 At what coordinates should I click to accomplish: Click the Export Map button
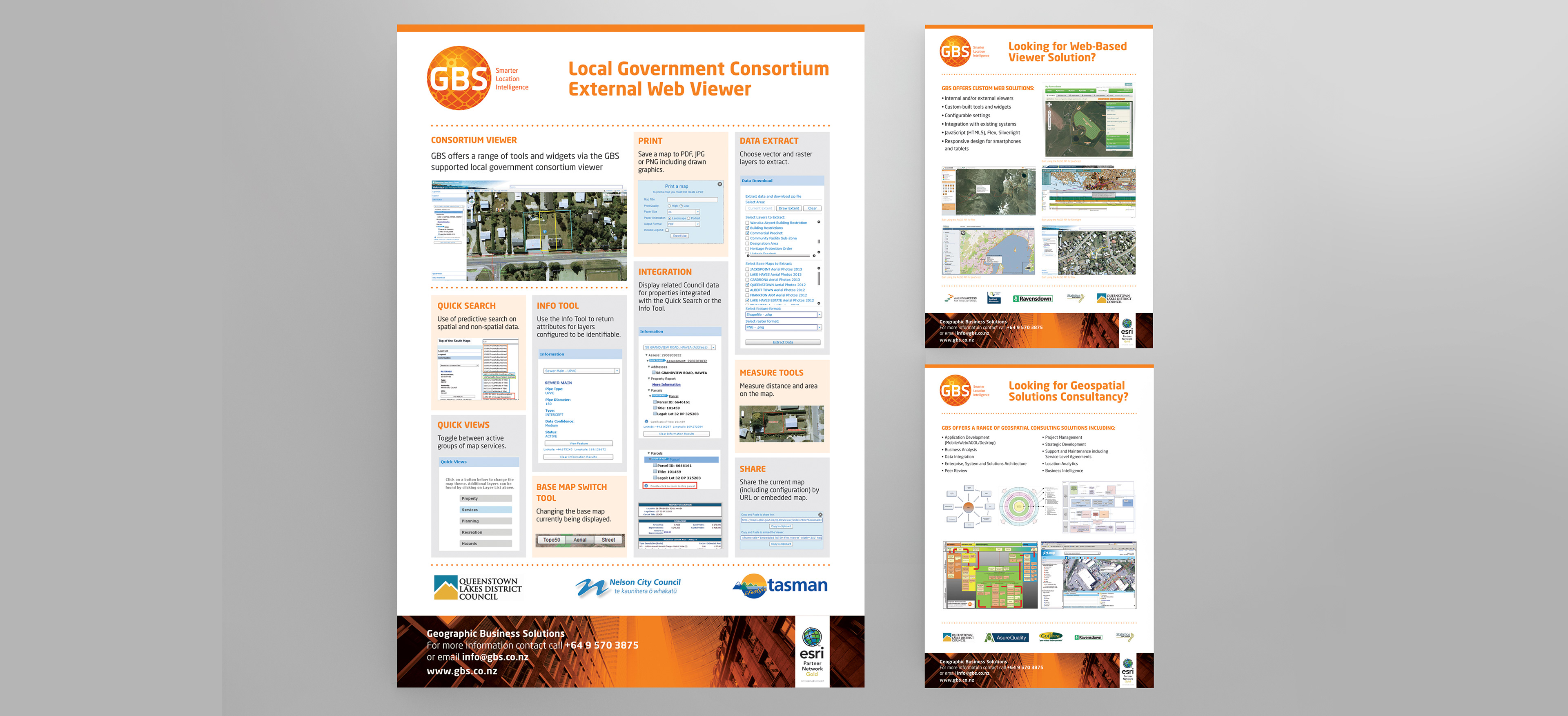click(x=680, y=236)
